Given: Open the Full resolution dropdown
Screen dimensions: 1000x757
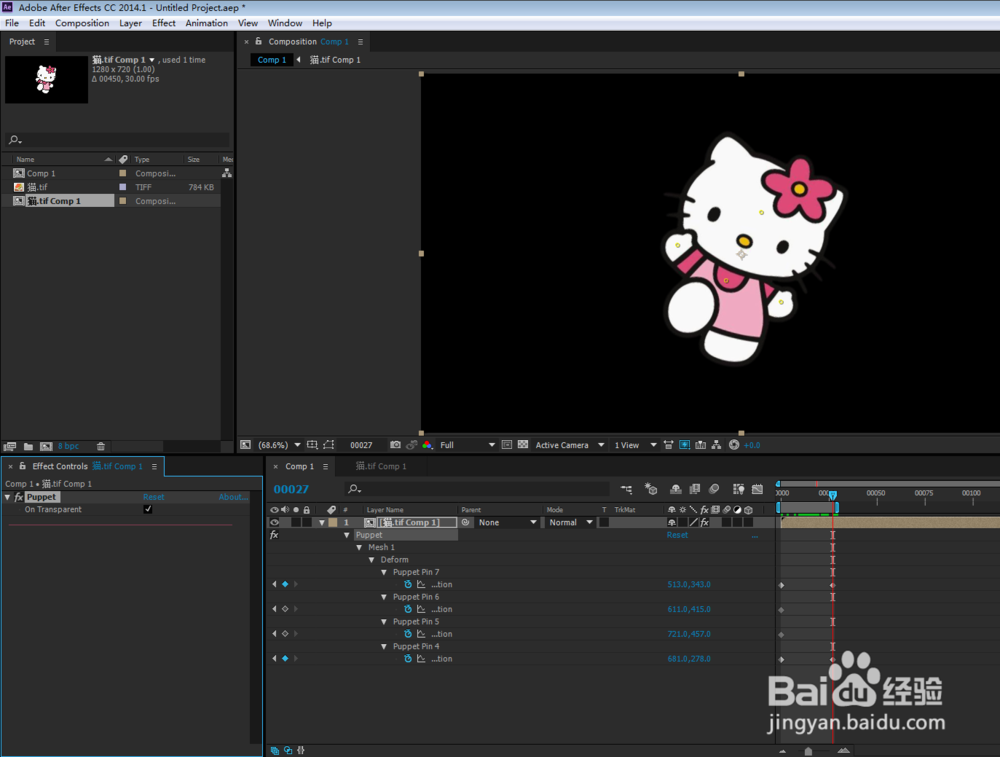Looking at the screenshot, I should pos(467,445).
